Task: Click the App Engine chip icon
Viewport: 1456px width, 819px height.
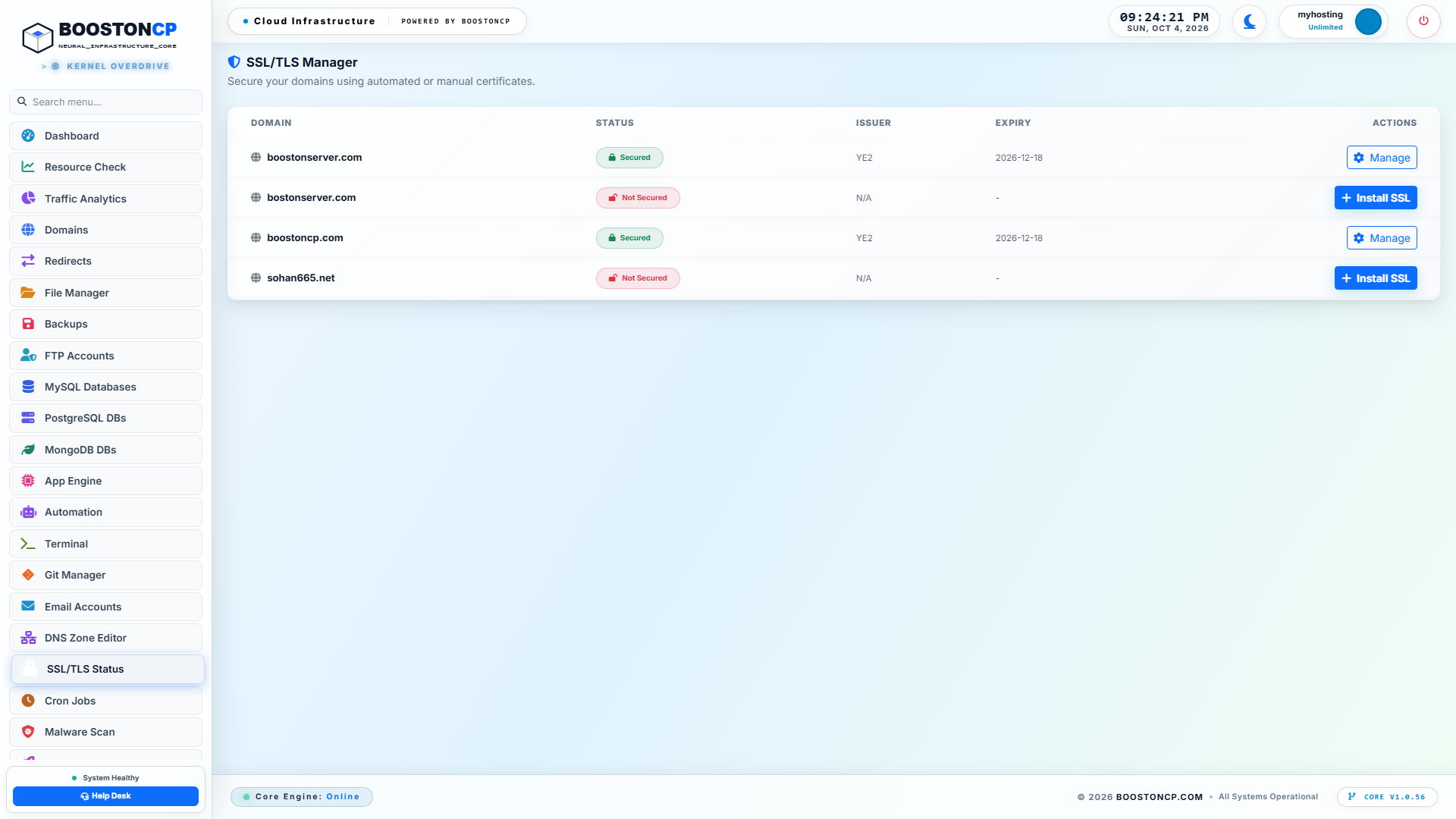Action: tap(28, 481)
